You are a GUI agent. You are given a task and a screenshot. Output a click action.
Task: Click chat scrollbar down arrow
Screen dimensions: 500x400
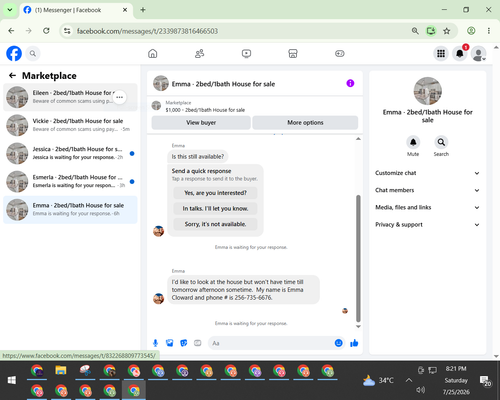pyautogui.click(x=358, y=327)
